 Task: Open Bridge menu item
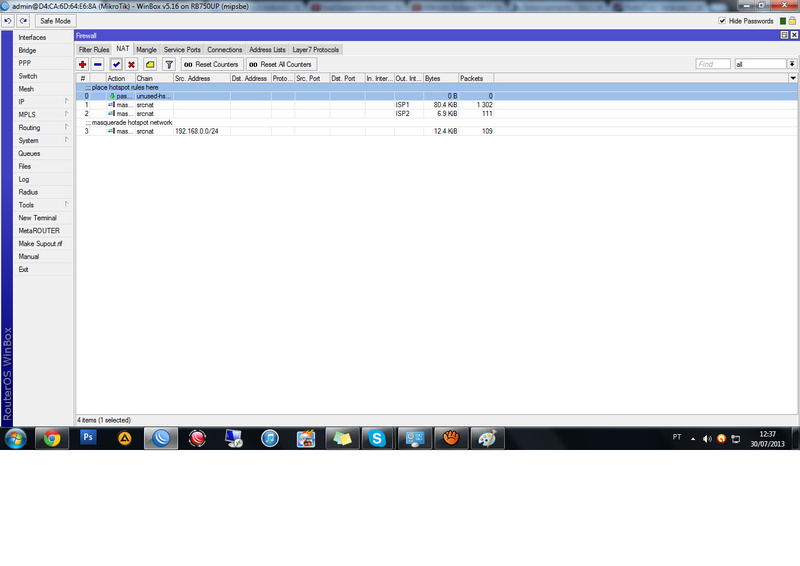43,50
